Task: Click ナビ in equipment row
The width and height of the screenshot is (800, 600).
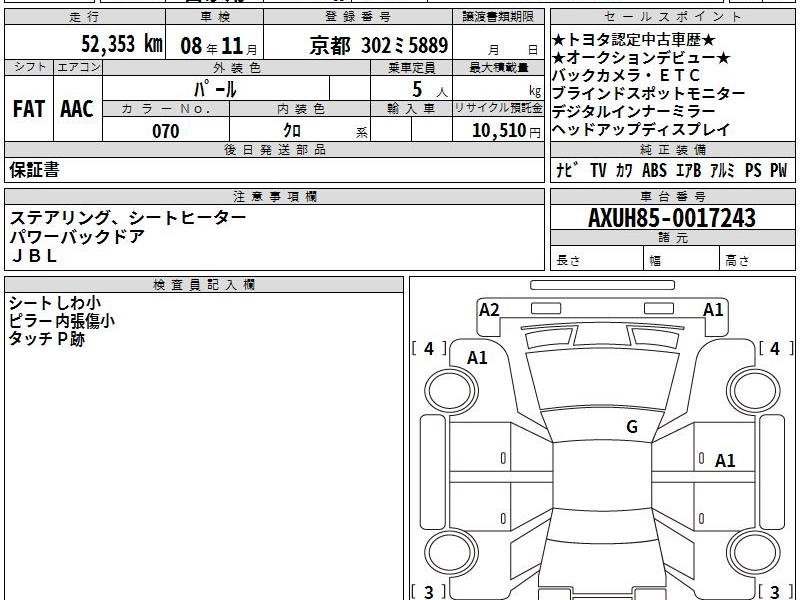Action: point(567,170)
